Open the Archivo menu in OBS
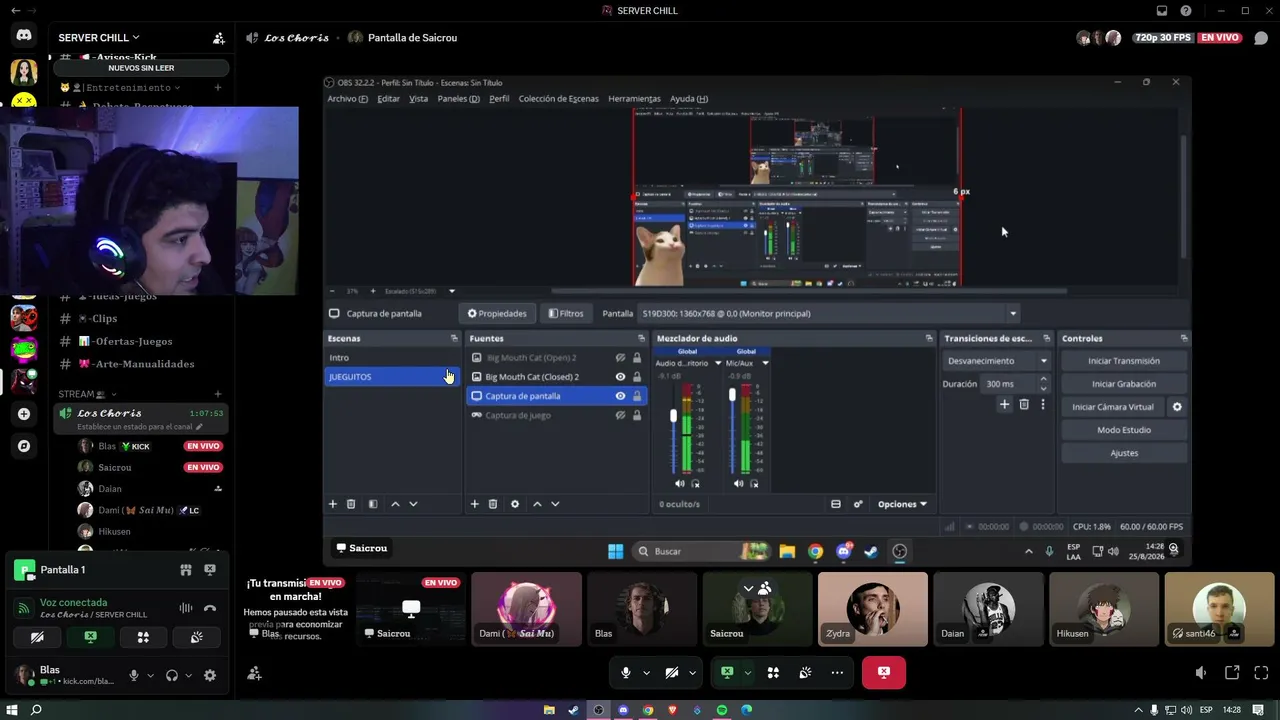 (x=347, y=99)
